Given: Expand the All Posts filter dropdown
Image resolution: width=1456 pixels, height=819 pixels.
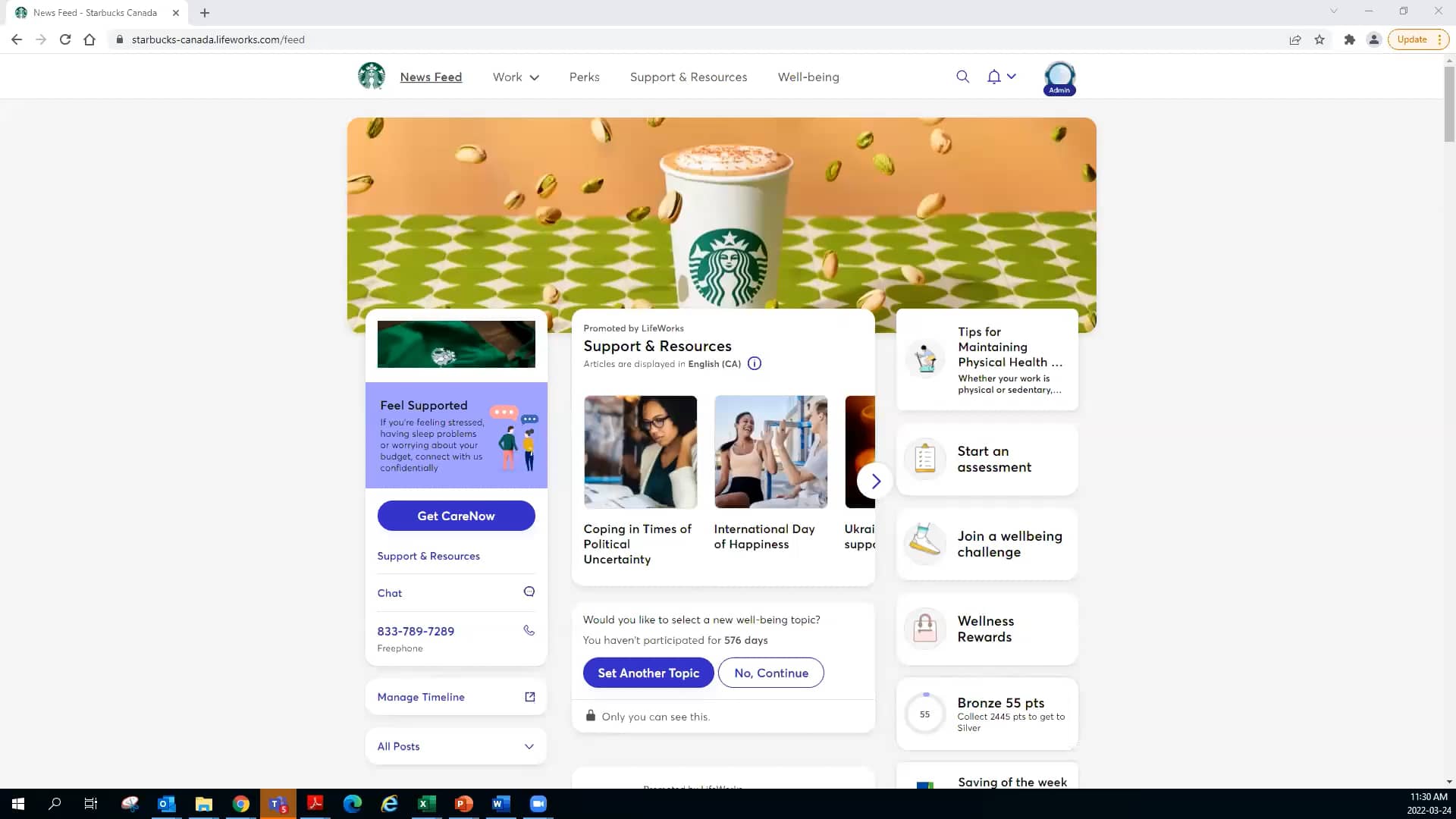Looking at the screenshot, I should point(529,746).
